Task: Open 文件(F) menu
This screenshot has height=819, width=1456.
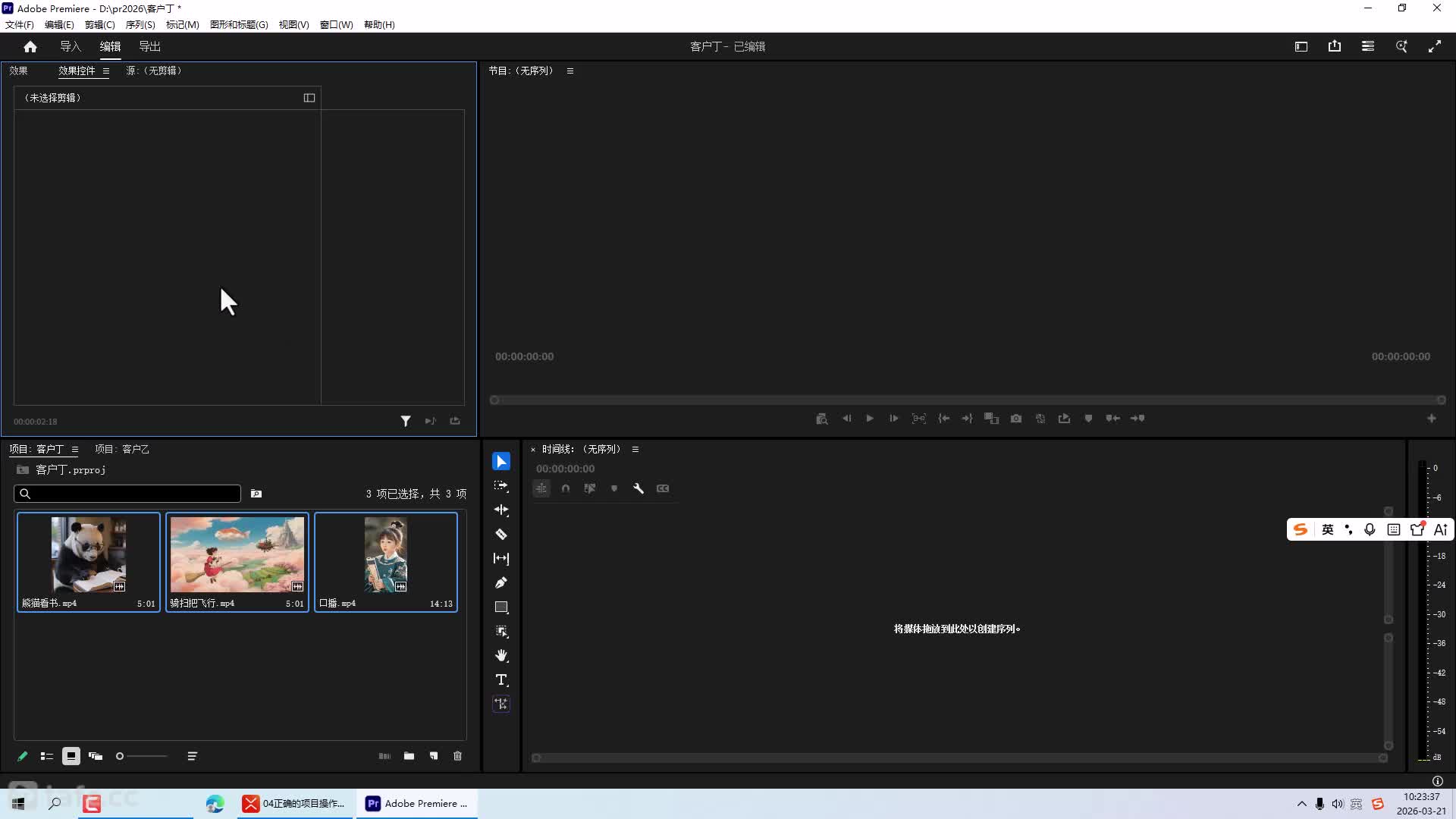Action: (x=20, y=24)
